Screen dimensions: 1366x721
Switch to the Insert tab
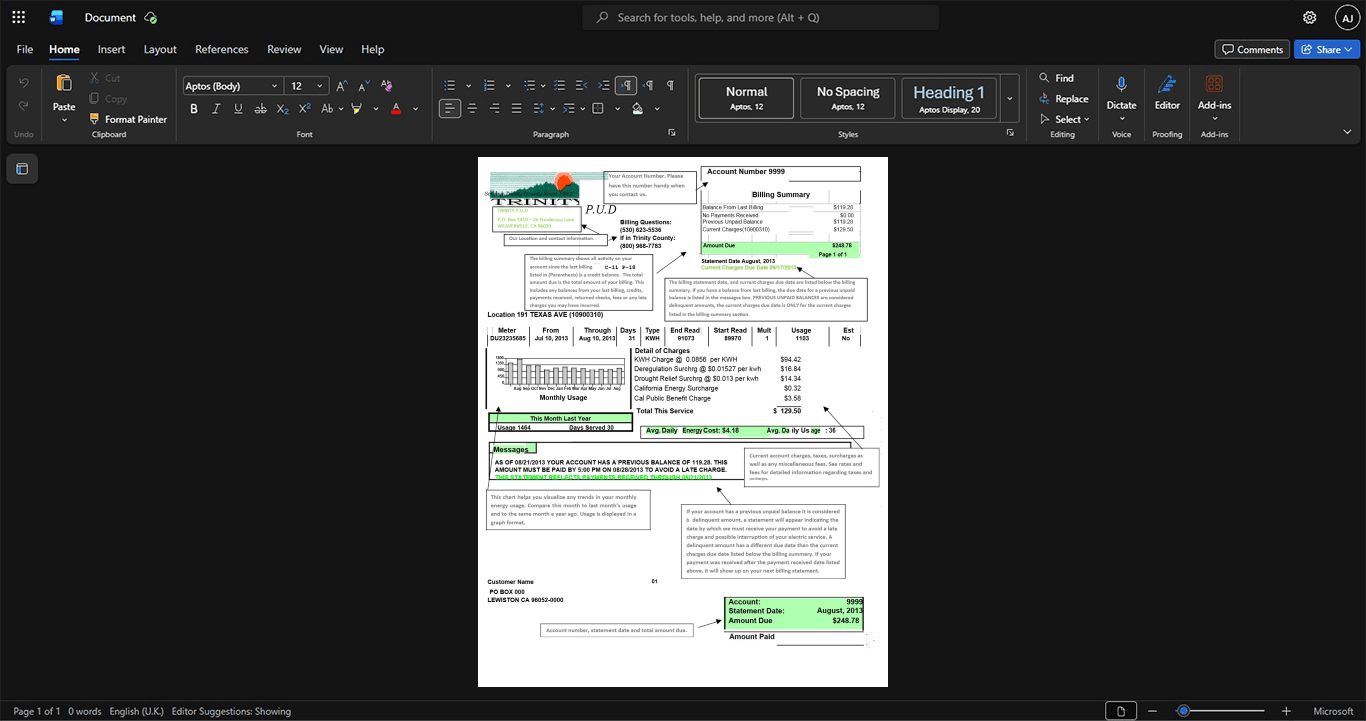pyautogui.click(x=111, y=49)
